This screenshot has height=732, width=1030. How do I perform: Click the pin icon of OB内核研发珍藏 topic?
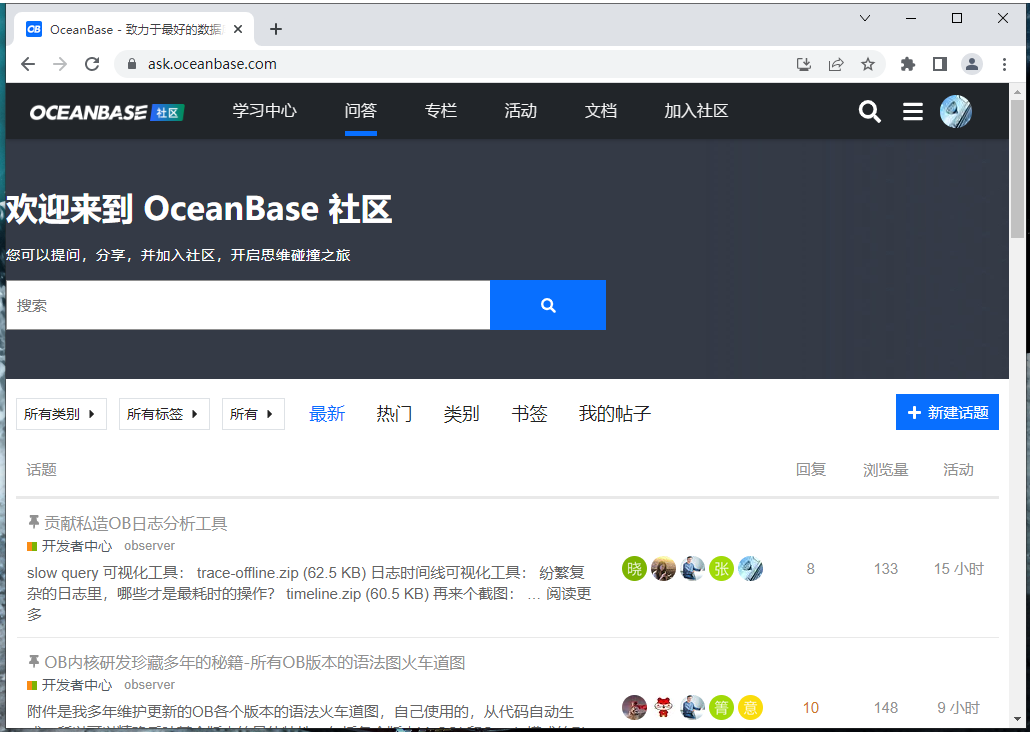pos(34,660)
